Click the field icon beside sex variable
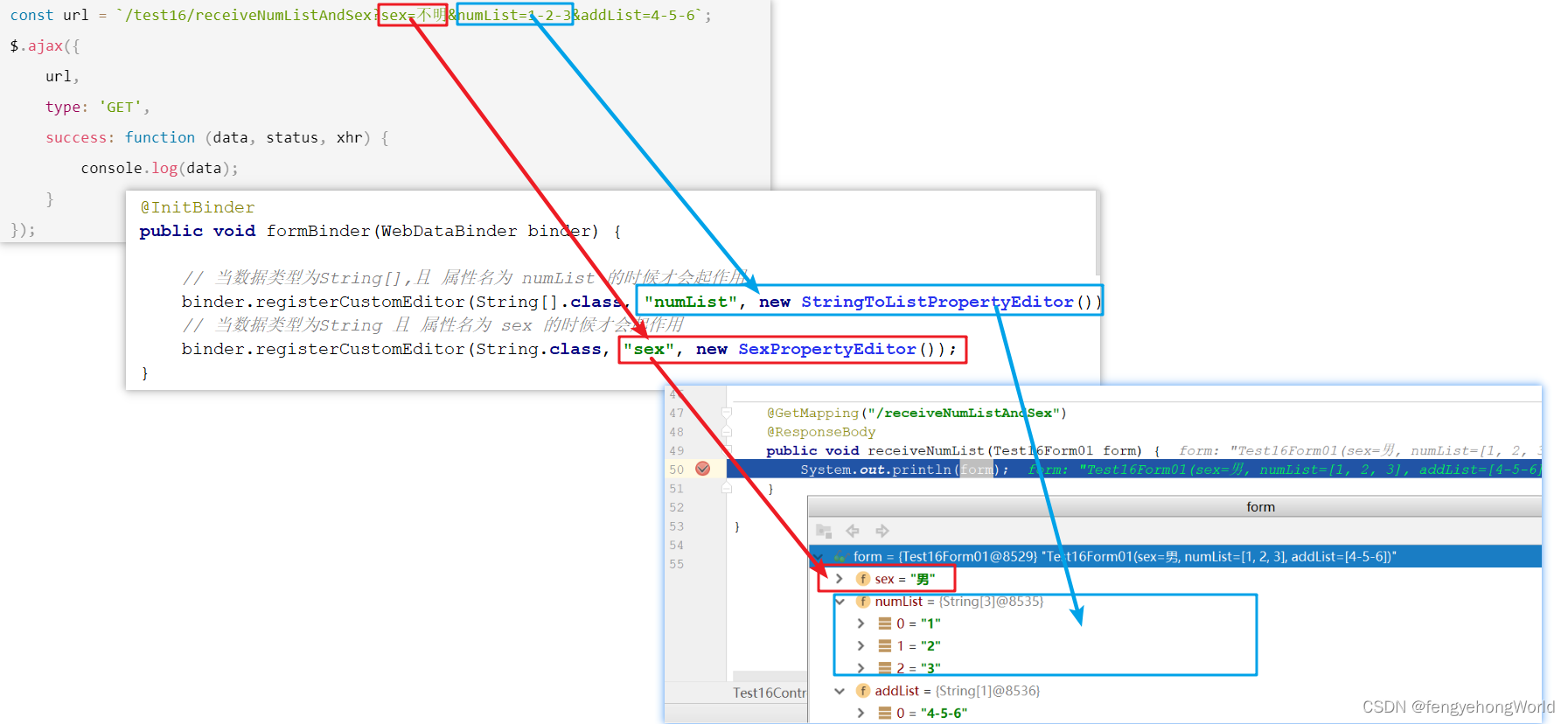 pos(863,579)
